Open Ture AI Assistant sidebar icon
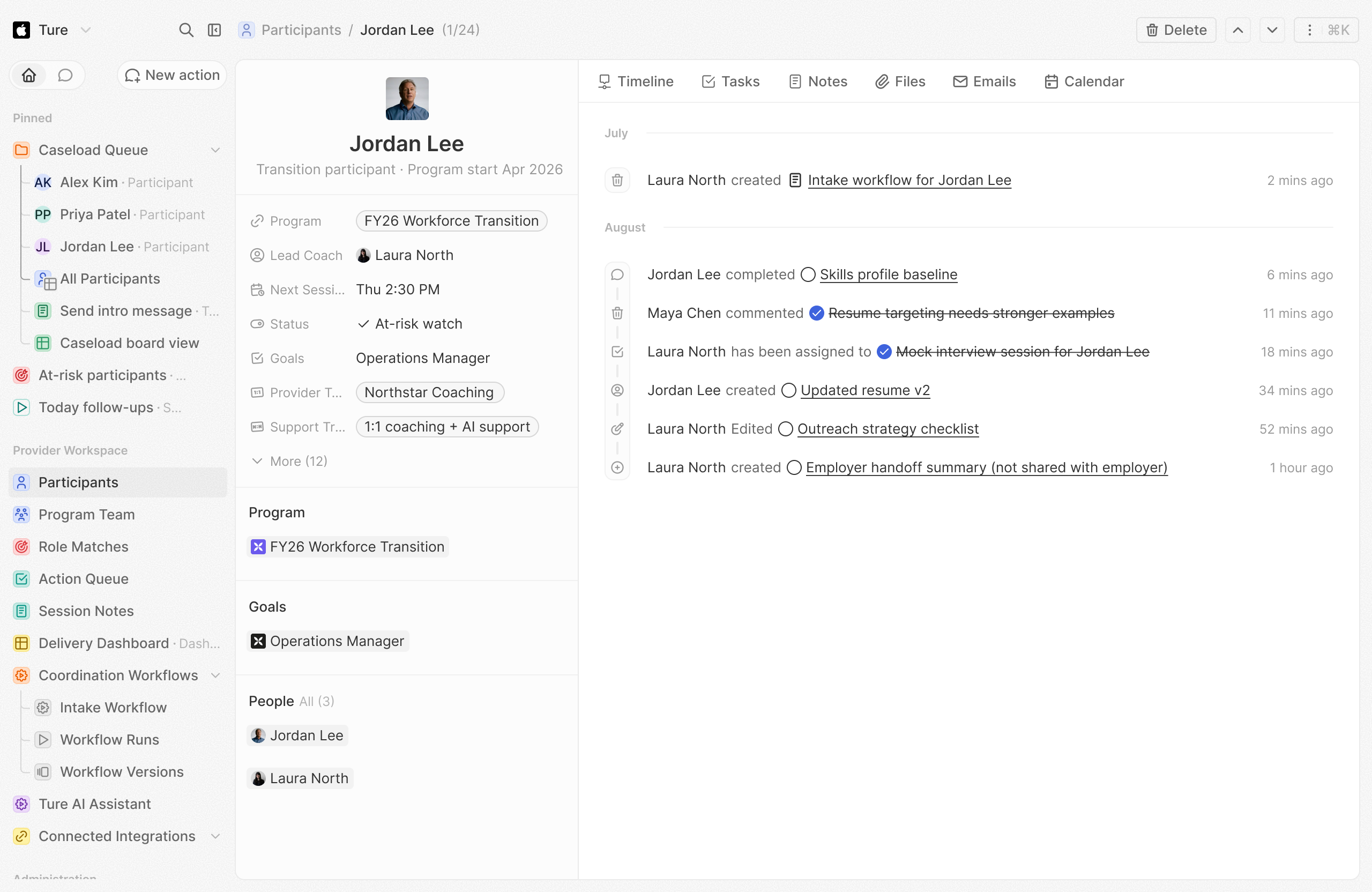This screenshot has height=892, width=1372. point(21,804)
